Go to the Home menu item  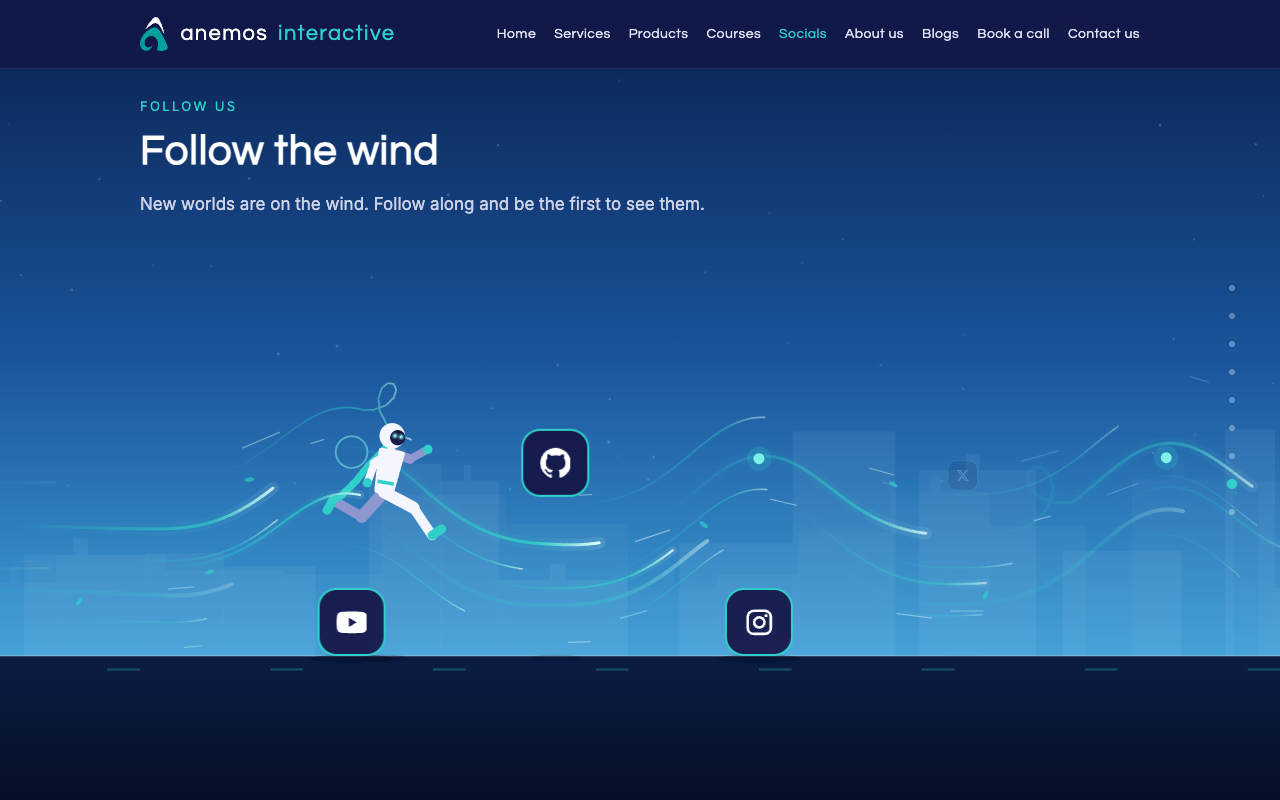tap(516, 34)
